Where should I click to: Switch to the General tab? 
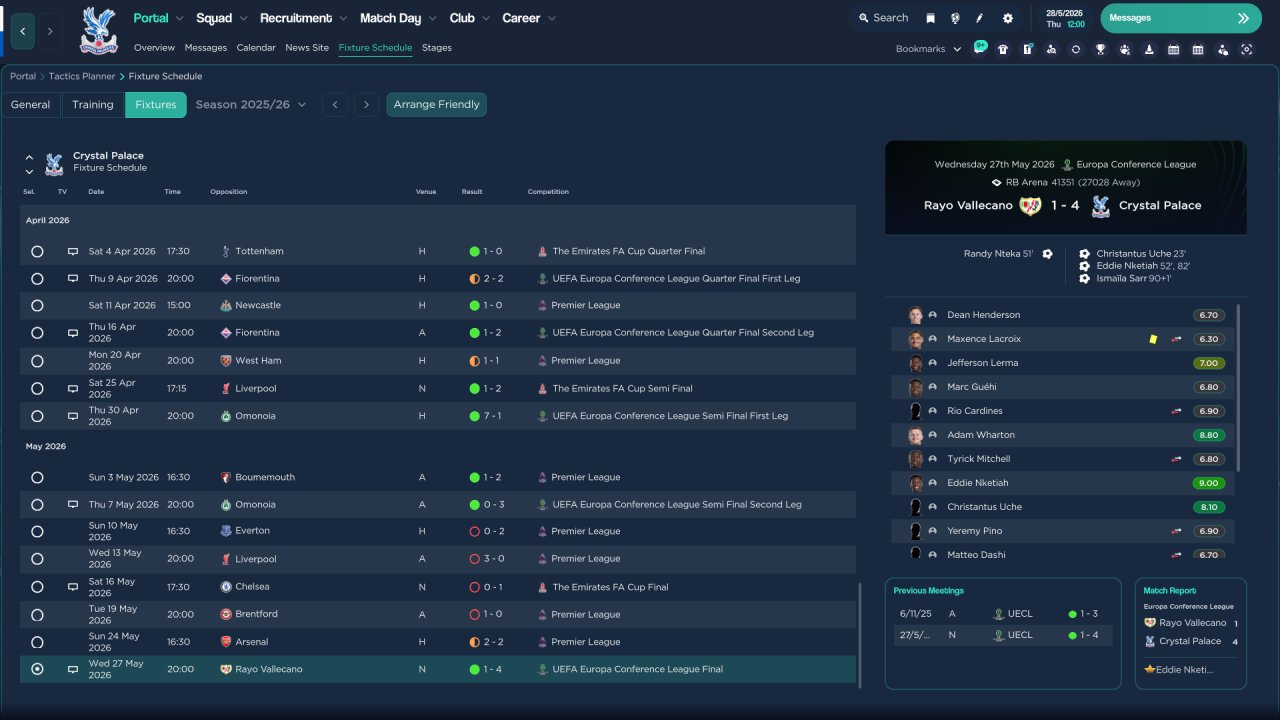31,105
